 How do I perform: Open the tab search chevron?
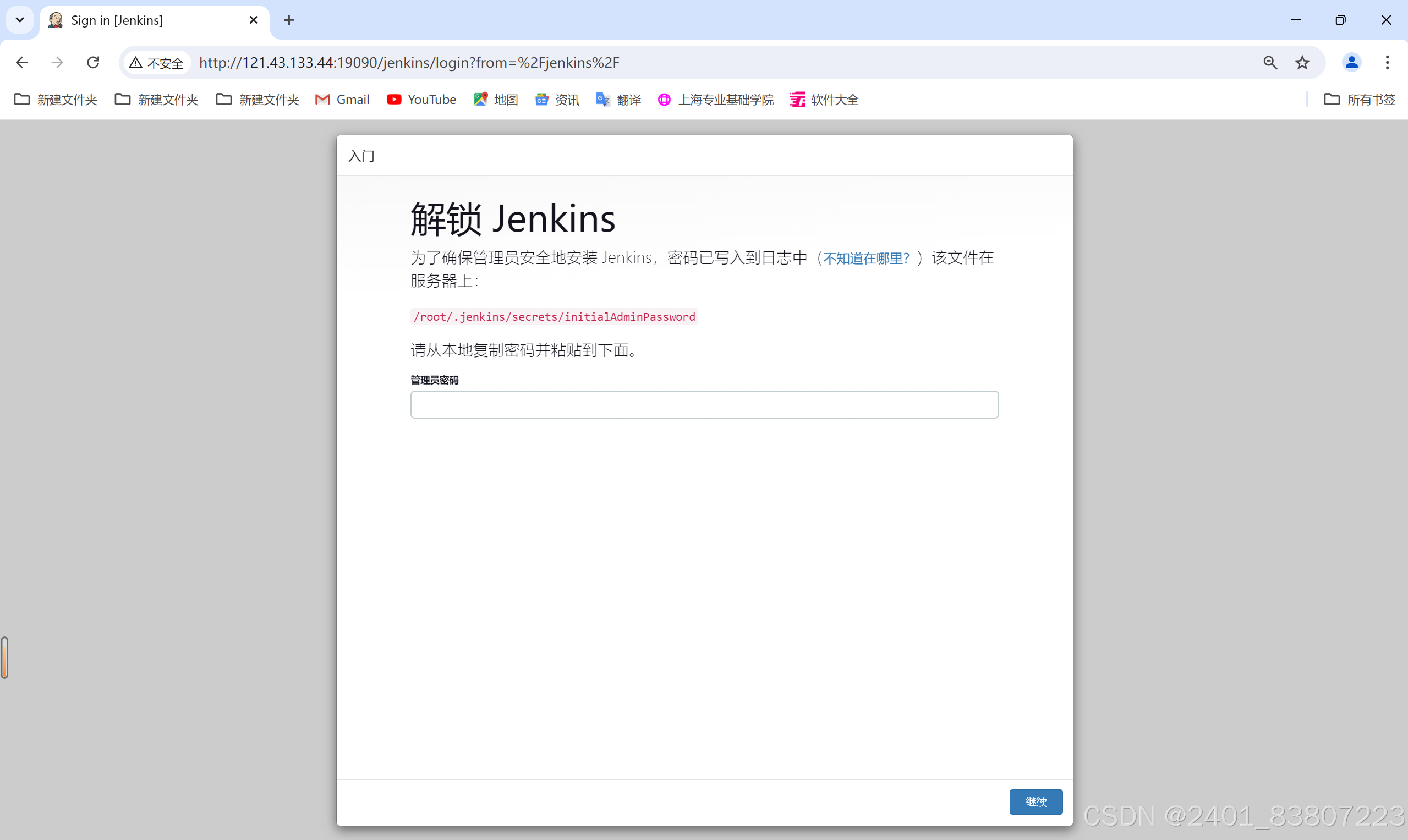coord(20,20)
